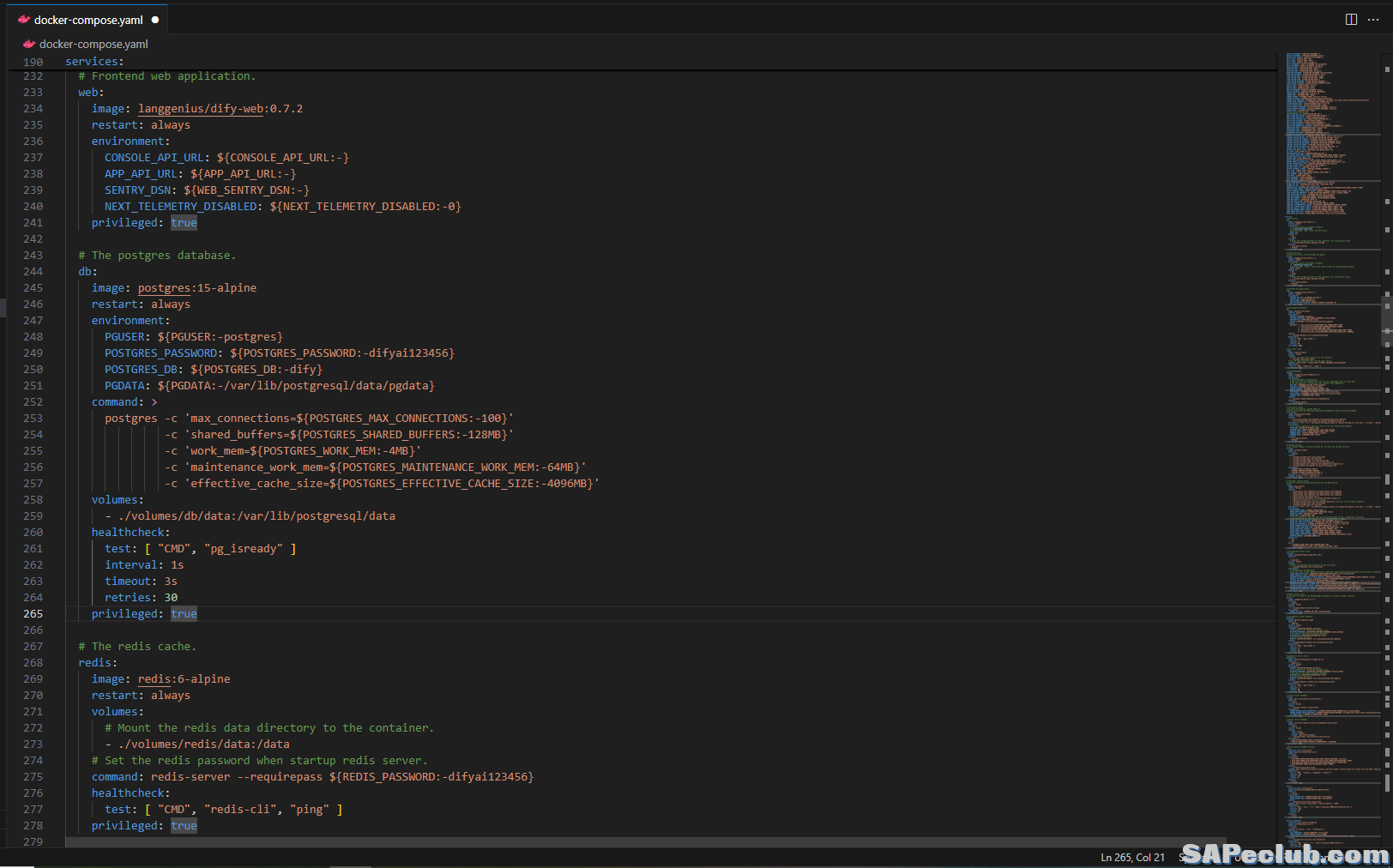Follow the underlined redis image link
This screenshot has width=1393, height=868.
pyautogui.click(x=154, y=679)
